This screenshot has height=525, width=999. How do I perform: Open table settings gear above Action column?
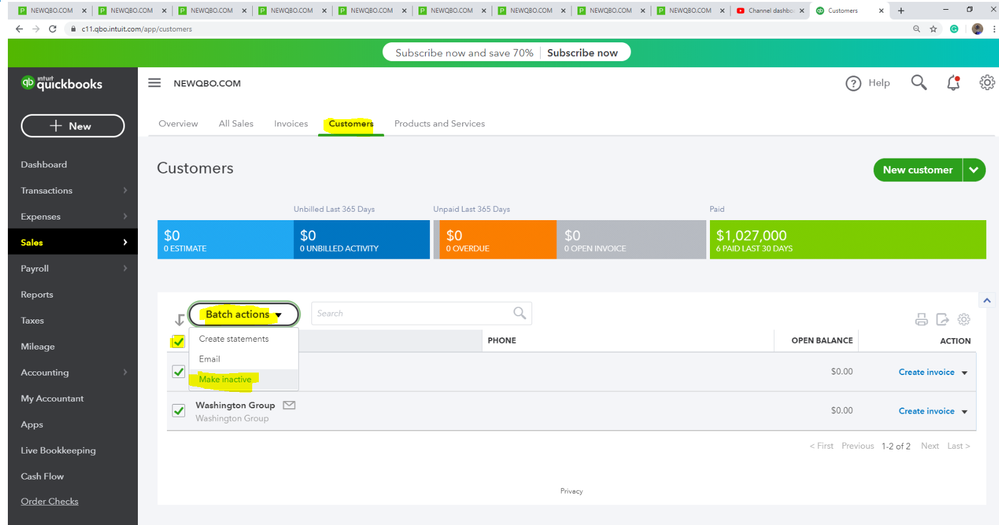pos(964,319)
